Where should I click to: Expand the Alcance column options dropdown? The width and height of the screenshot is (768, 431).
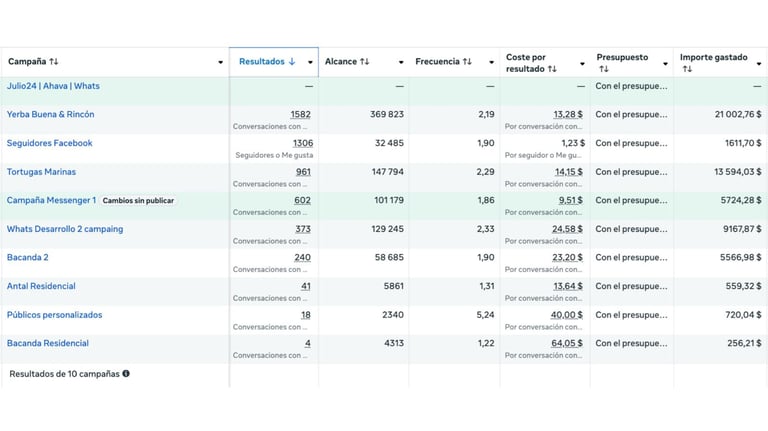(401, 63)
